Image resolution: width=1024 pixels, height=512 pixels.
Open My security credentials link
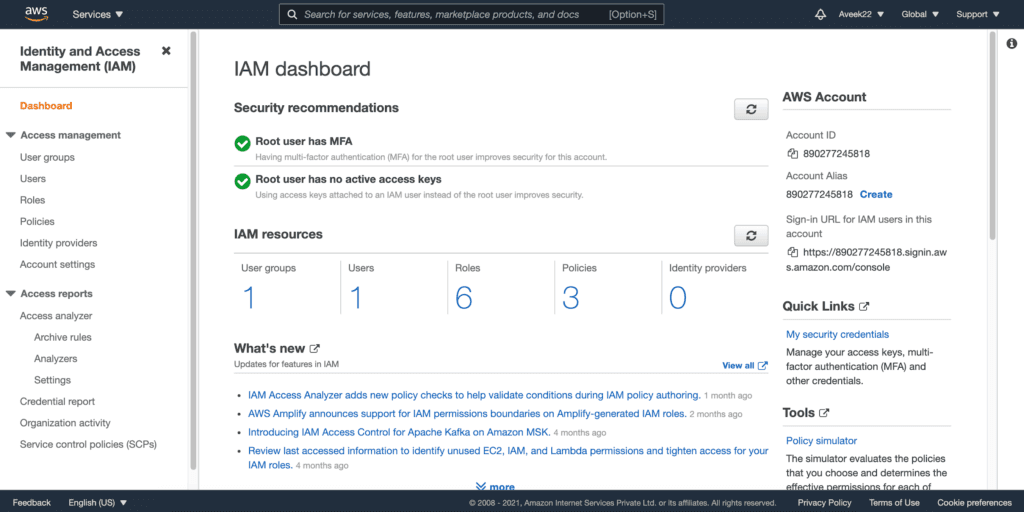[837, 334]
